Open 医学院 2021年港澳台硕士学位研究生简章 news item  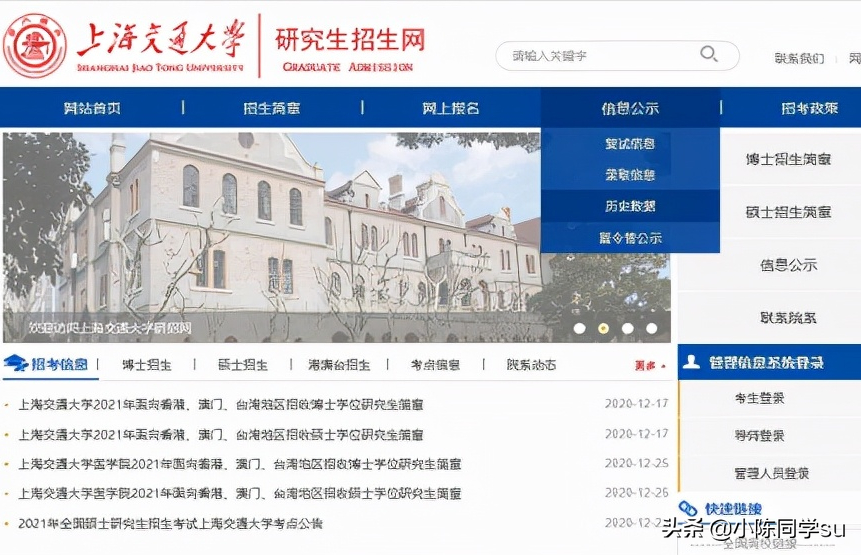tap(240, 494)
